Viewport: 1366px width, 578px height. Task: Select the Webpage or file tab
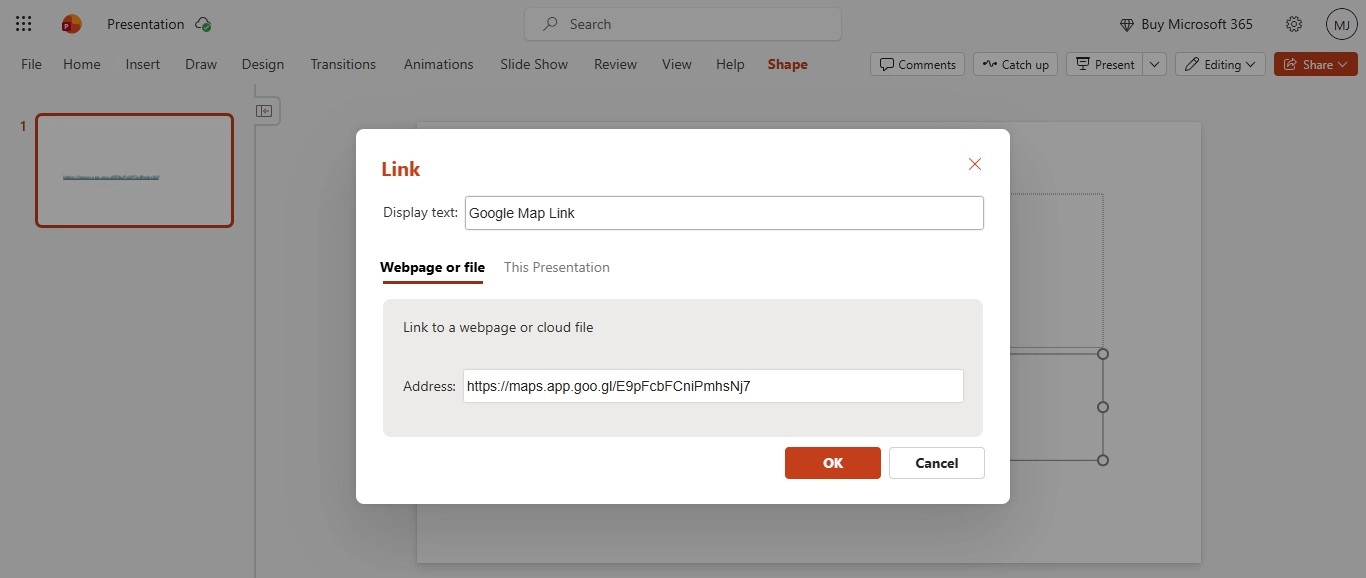(432, 267)
